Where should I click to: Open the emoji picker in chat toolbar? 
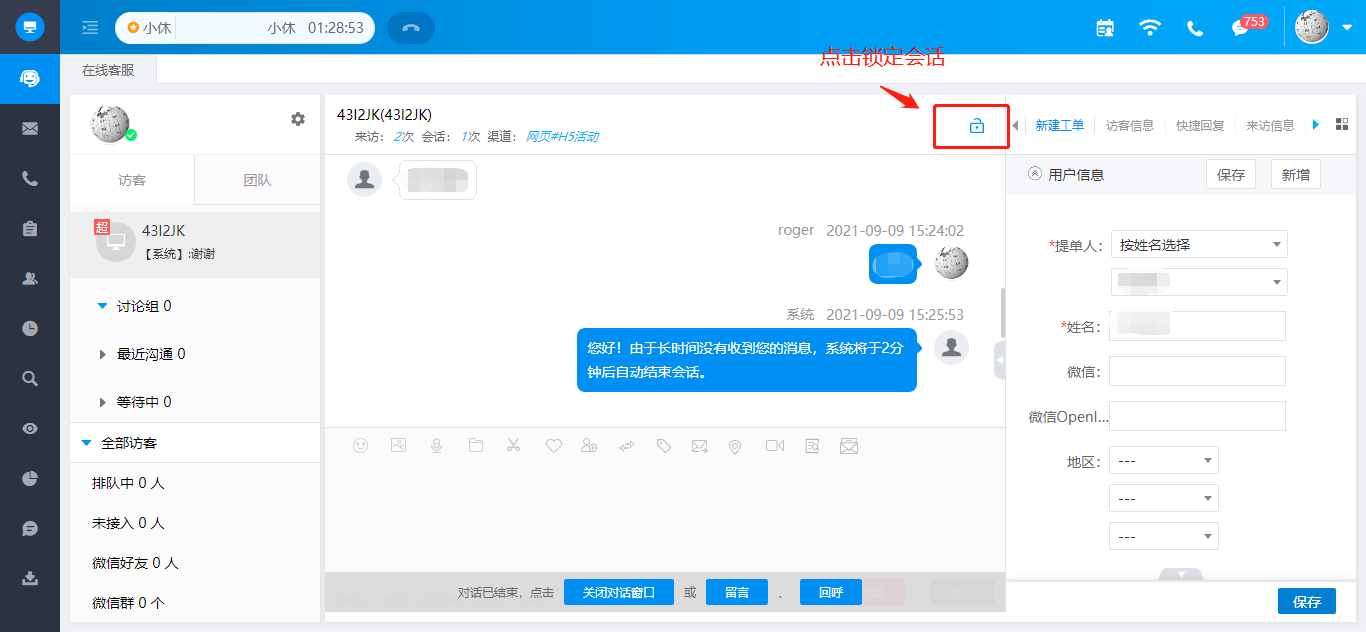point(361,446)
